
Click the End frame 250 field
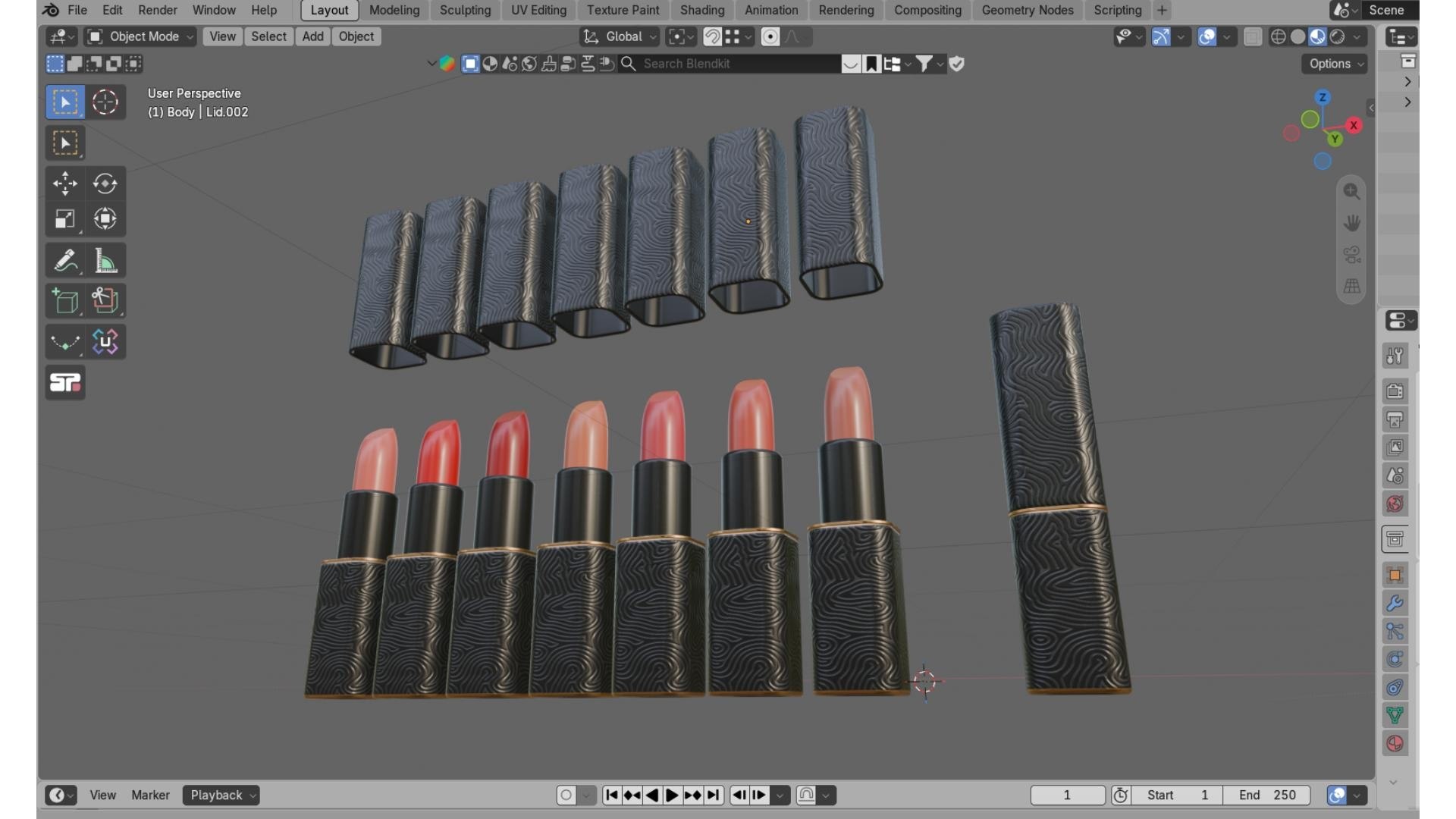point(1266,795)
